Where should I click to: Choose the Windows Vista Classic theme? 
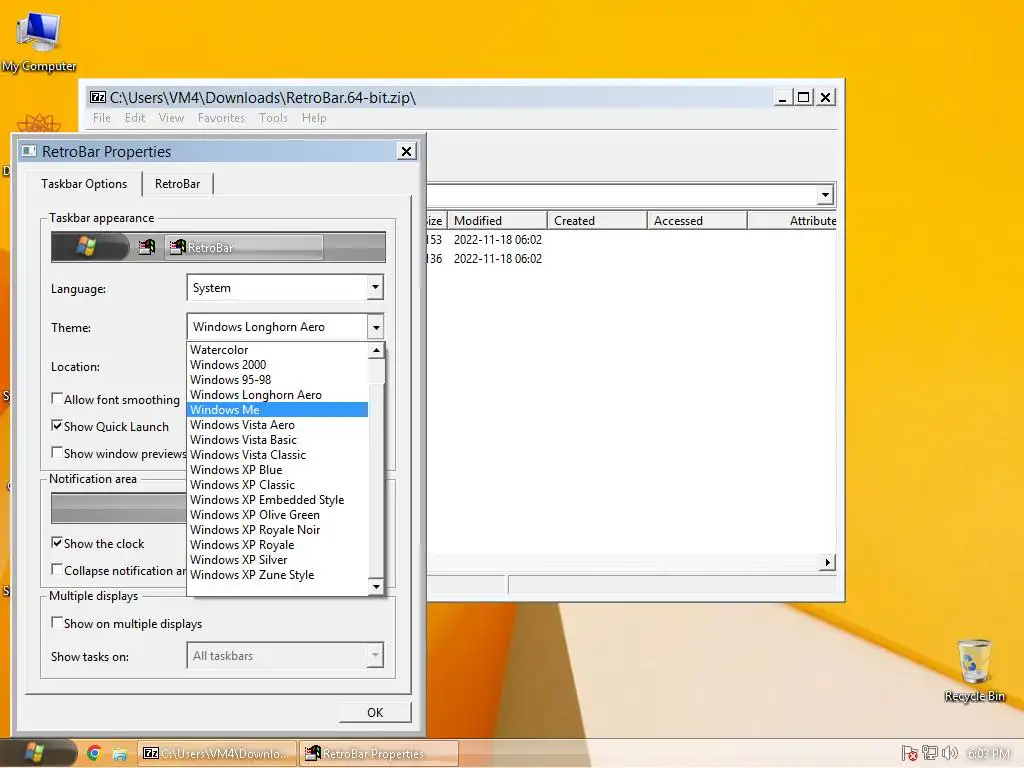278,455
